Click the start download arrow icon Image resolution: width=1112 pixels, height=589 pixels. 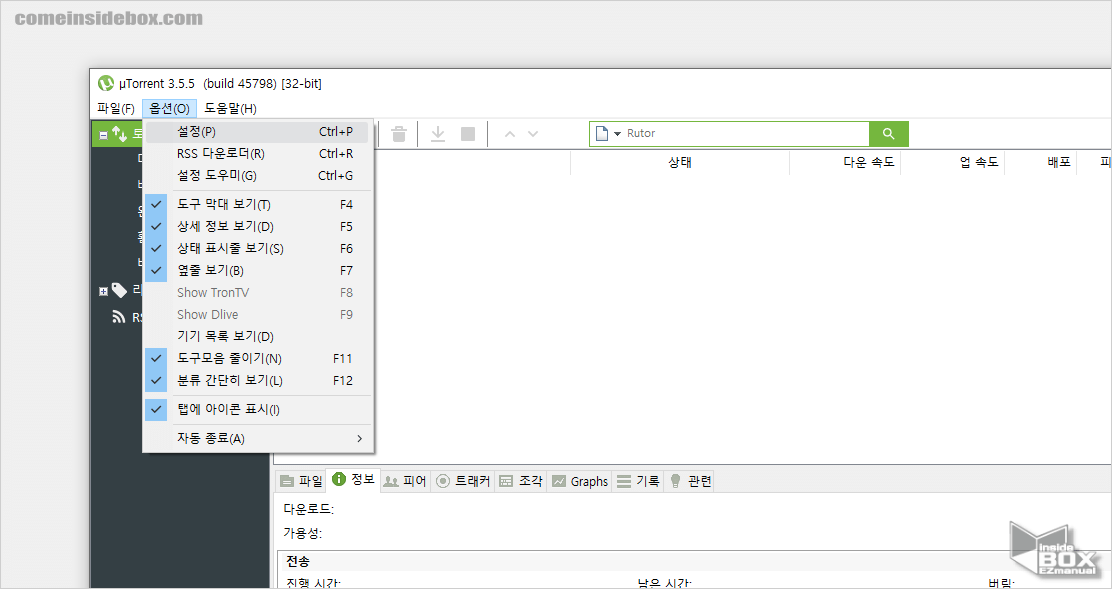click(x=438, y=133)
